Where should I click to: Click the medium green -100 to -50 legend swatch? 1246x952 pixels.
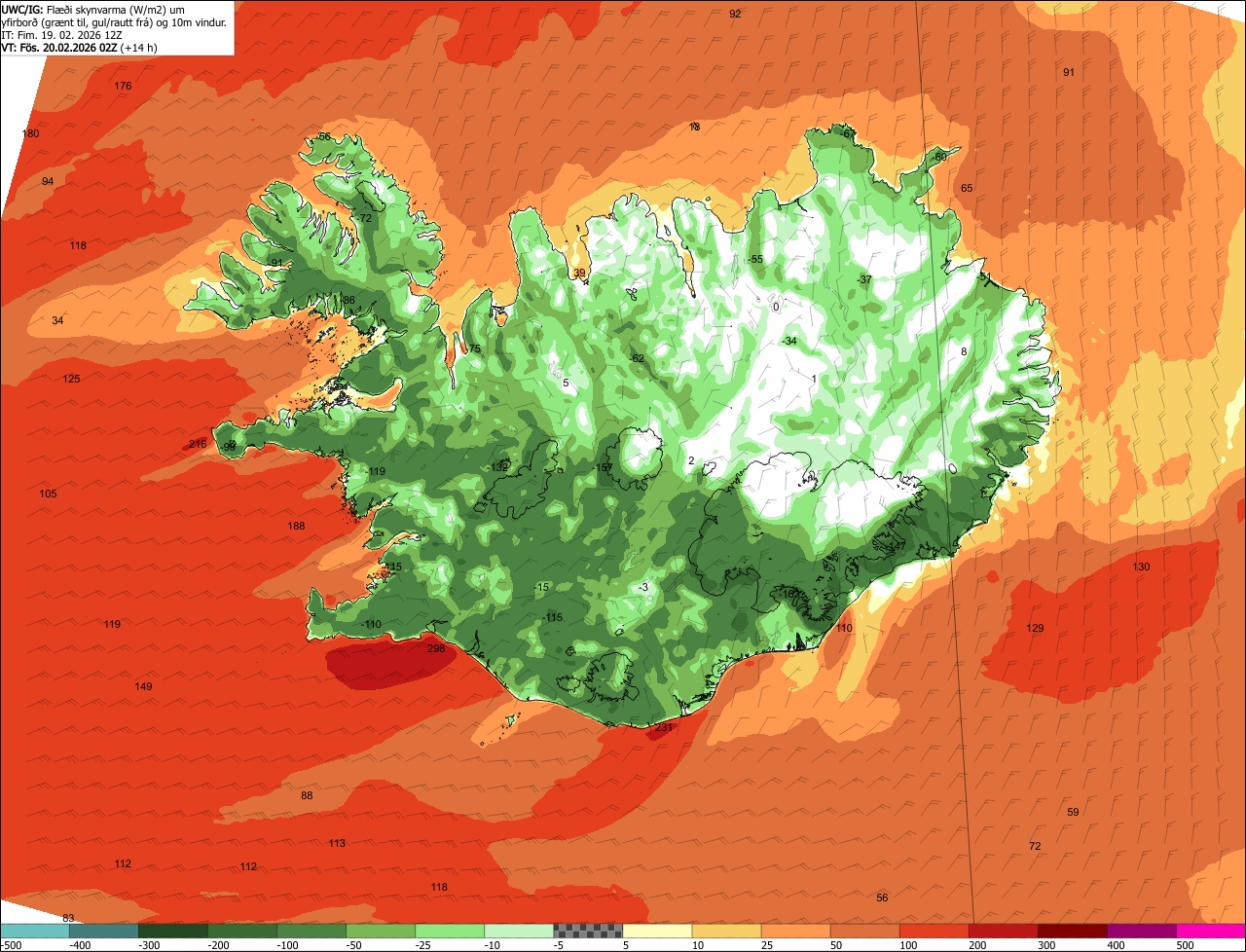tap(311, 931)
